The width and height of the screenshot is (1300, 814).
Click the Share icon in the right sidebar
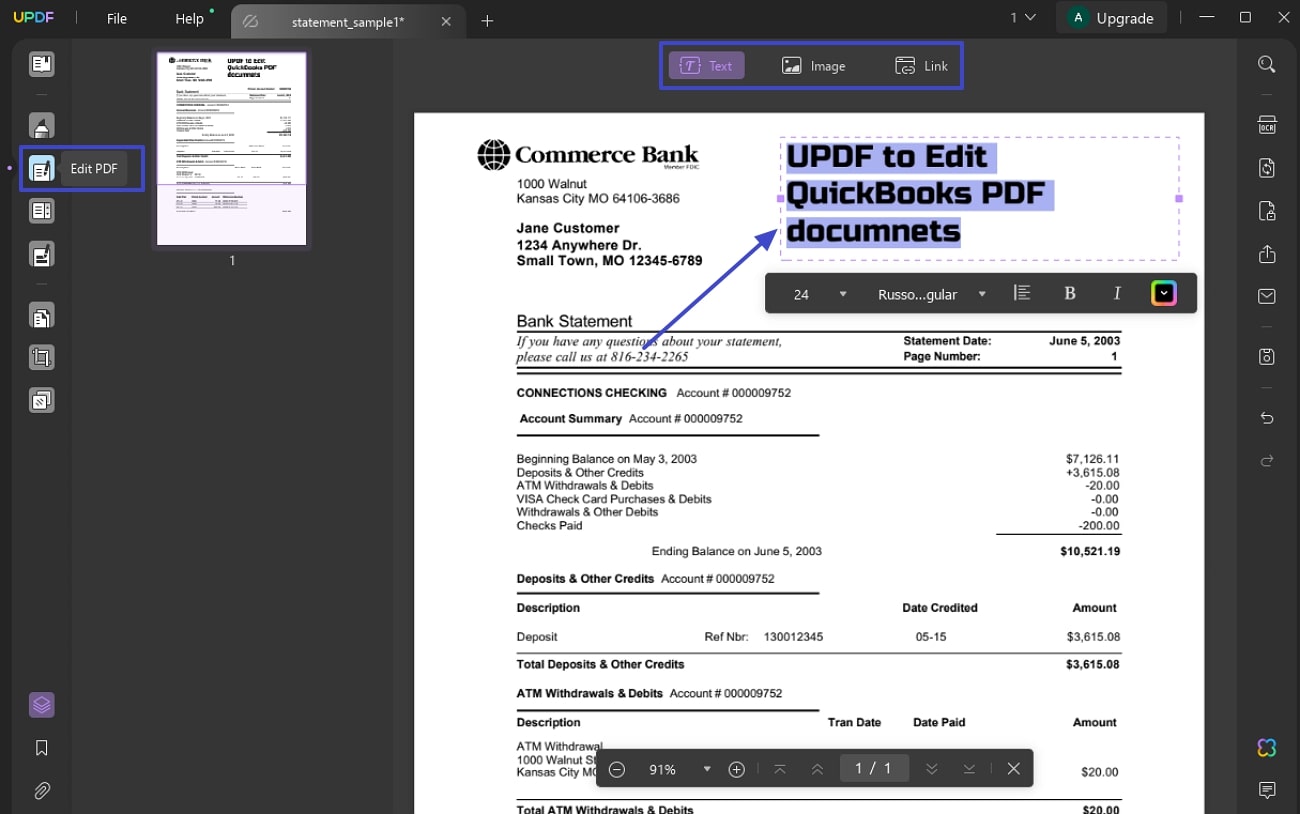tap(1267, 253)
